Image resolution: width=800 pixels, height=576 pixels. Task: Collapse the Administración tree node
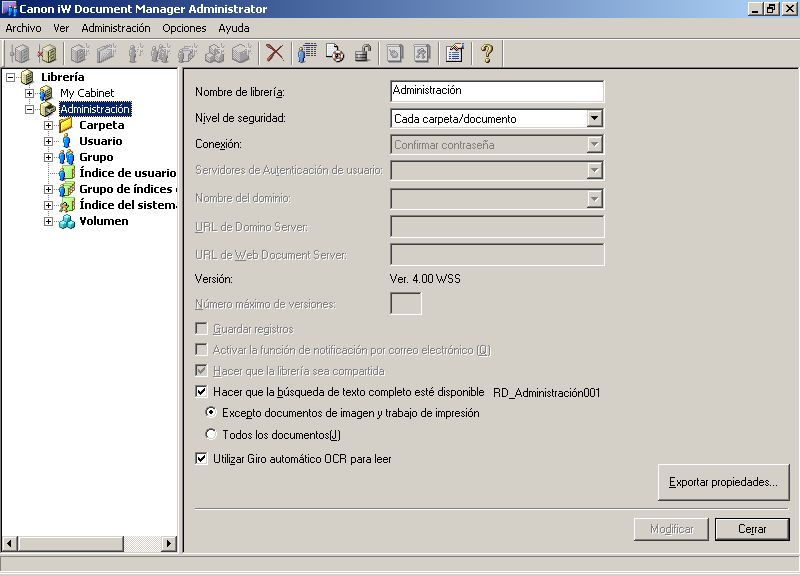click(30, 109)
